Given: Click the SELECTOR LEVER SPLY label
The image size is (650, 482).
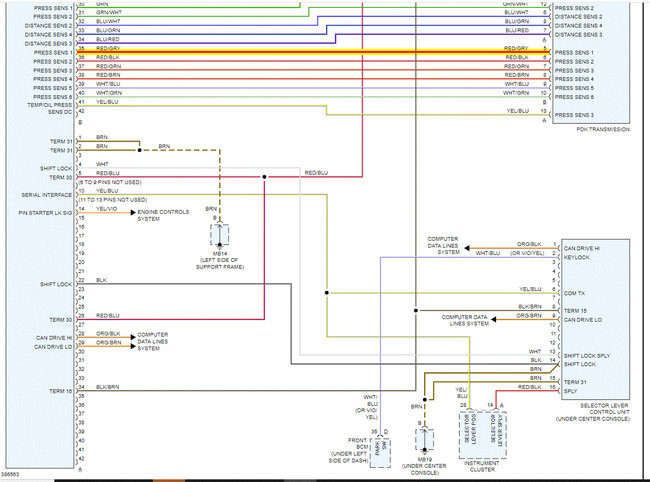Looking at the screenshot, I should click(x=496, y=430).
